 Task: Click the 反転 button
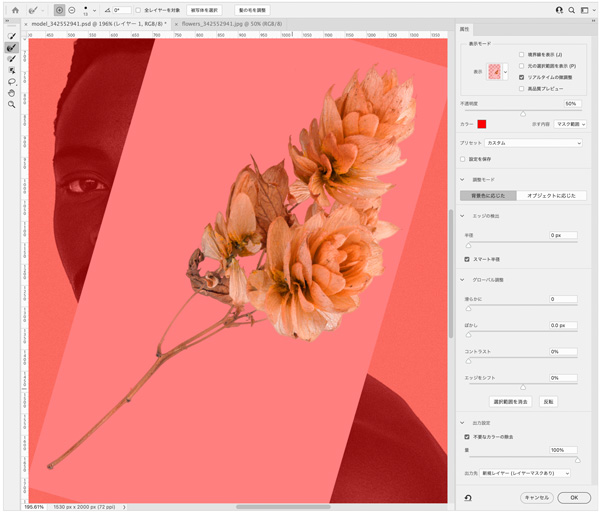(548, 402)
